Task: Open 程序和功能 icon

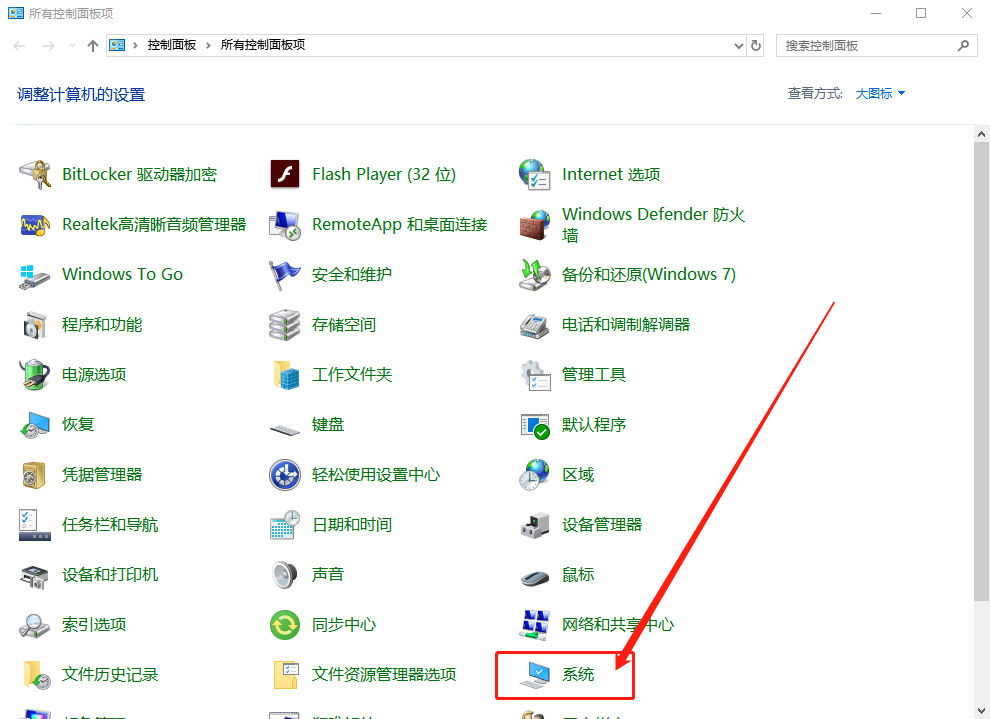Action: pos(35,325)
